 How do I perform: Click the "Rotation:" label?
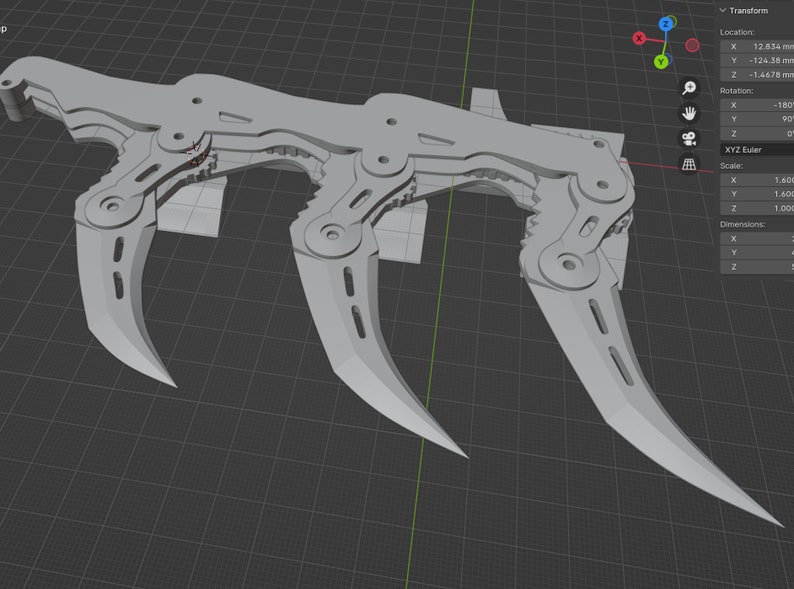pos(737,91)
